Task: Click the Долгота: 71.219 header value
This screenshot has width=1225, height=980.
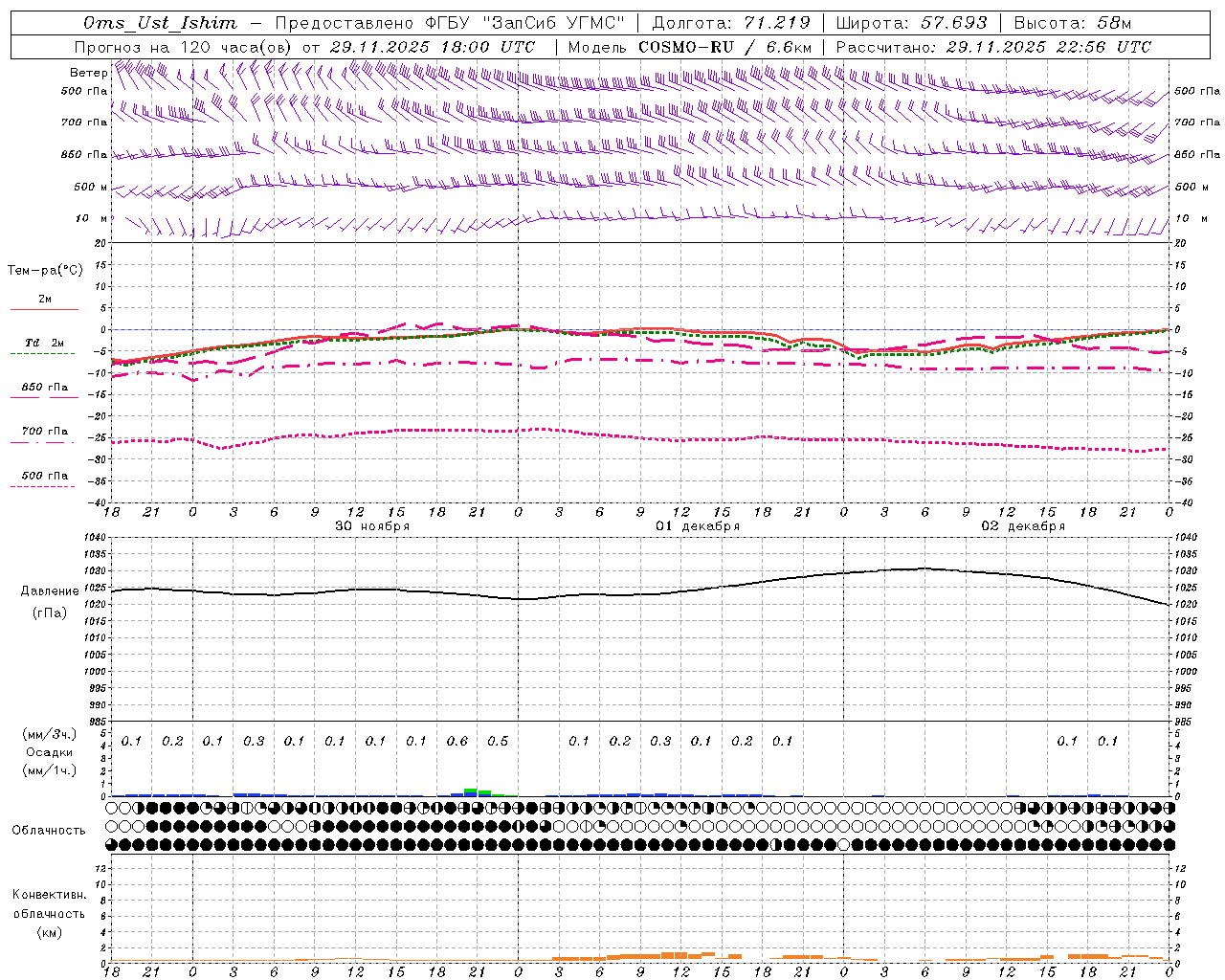Action: [x=731, y=23]
